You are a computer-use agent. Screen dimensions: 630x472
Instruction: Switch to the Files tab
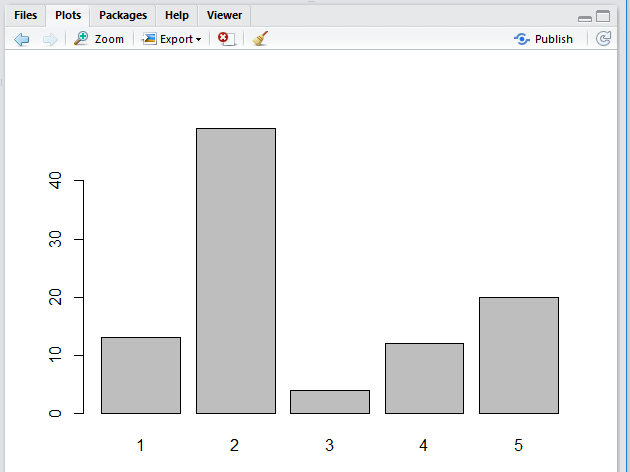pos(25,15)
